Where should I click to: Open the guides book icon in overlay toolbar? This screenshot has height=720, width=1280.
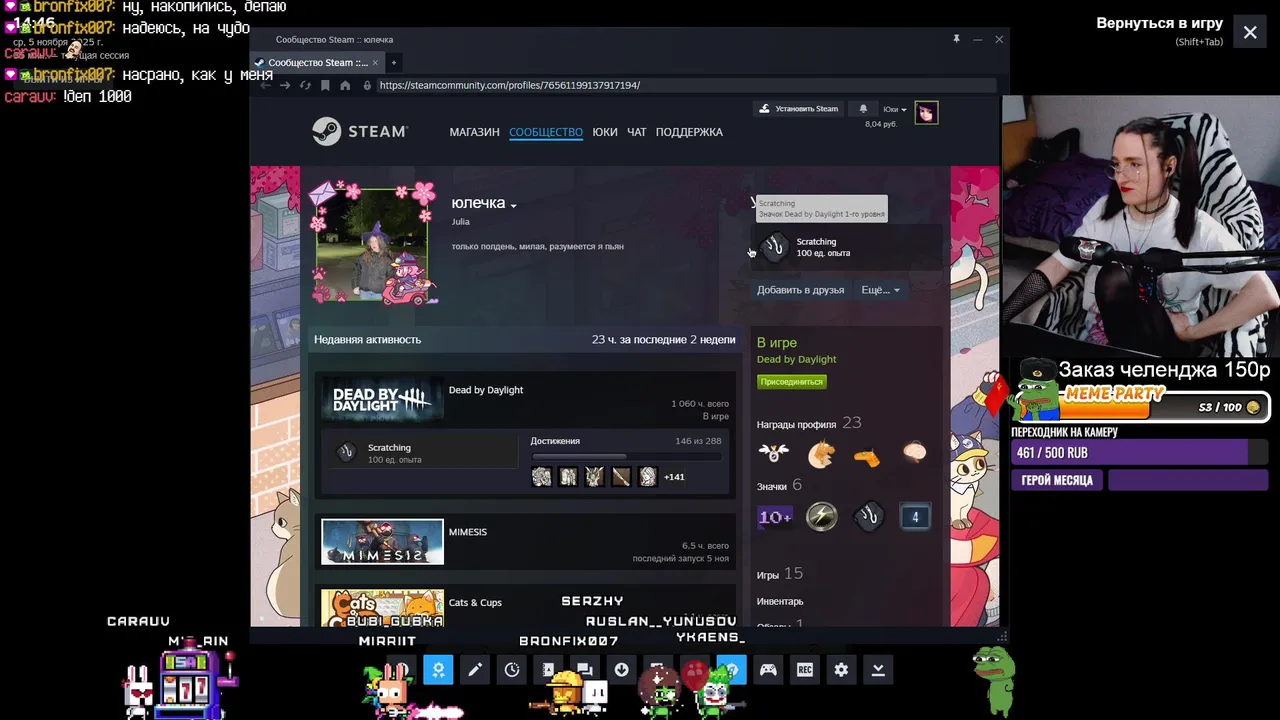[x=548, y=670]
